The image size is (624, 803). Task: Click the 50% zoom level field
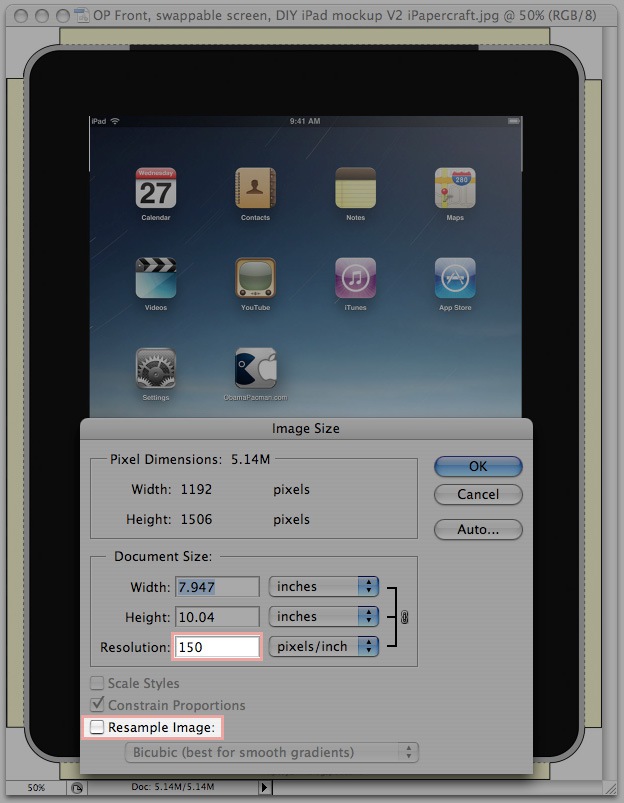(x=36, y=788)
